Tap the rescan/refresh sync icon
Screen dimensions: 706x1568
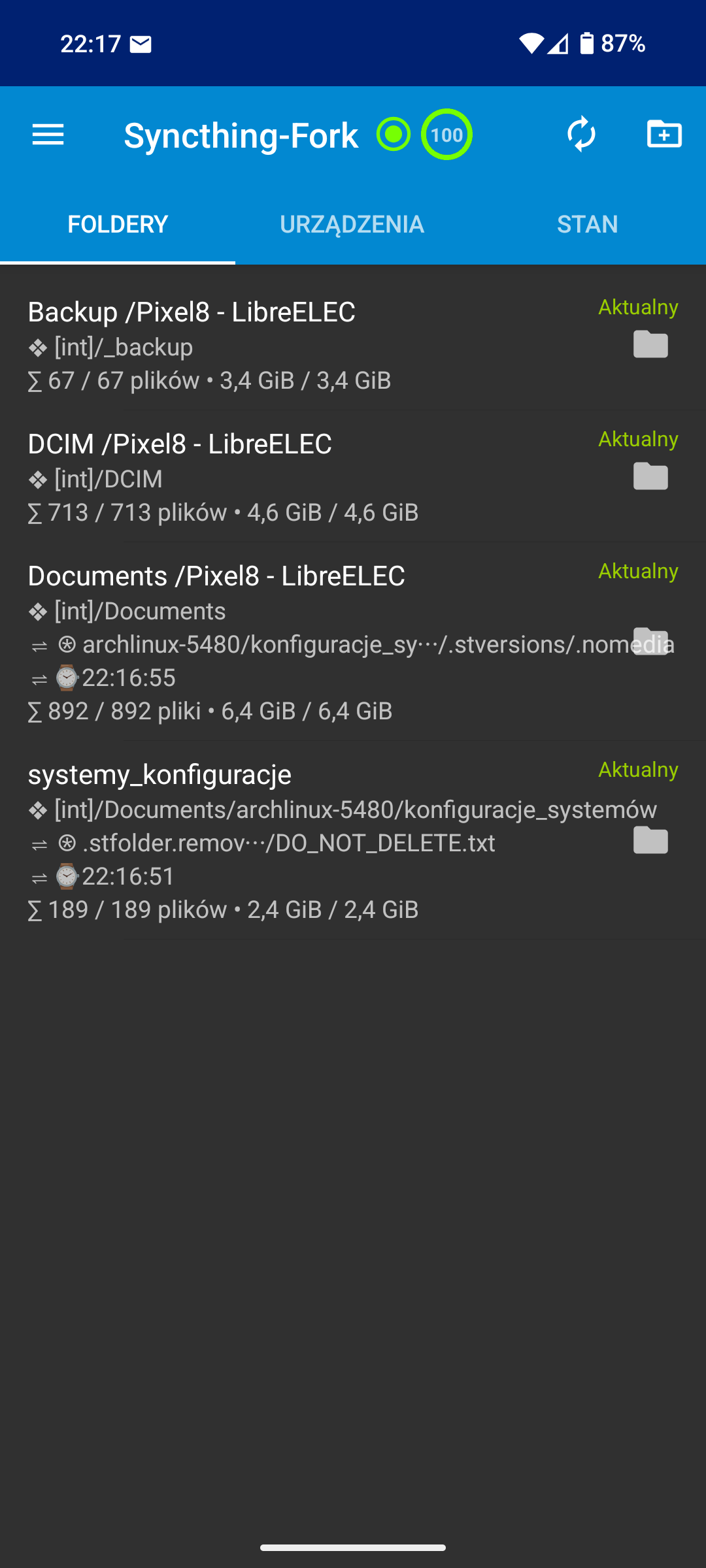click(x=581, y=135)
